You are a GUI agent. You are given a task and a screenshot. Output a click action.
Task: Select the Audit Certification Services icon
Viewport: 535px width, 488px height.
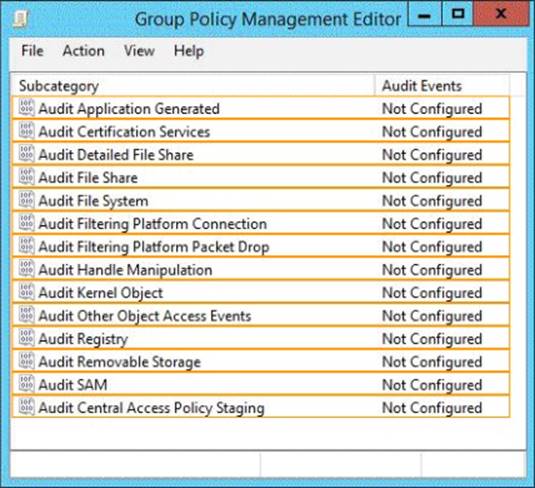(26, 131)
